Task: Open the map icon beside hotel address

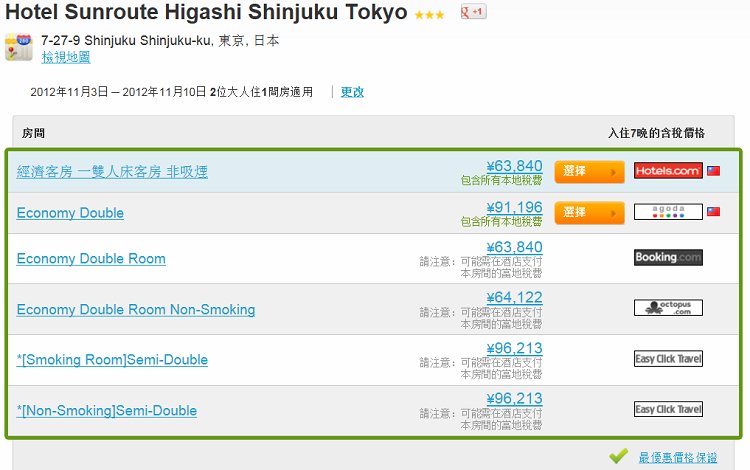Action: (19, 47)
